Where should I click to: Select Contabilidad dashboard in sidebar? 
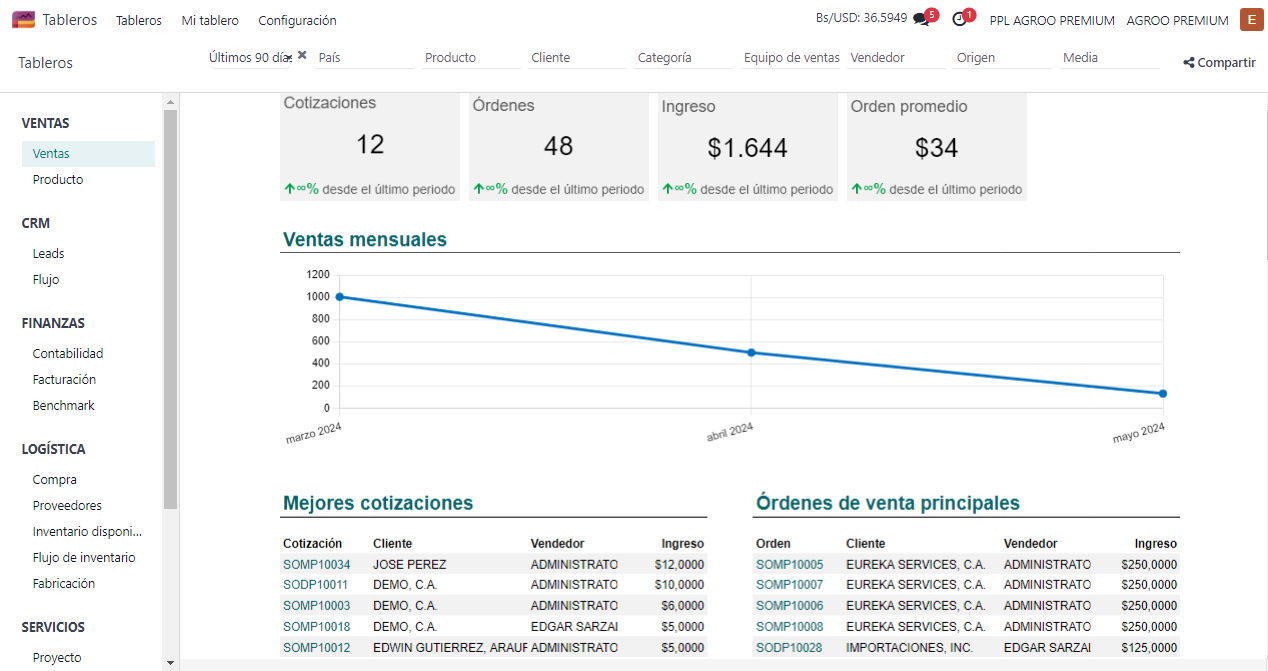click(68, 354)
